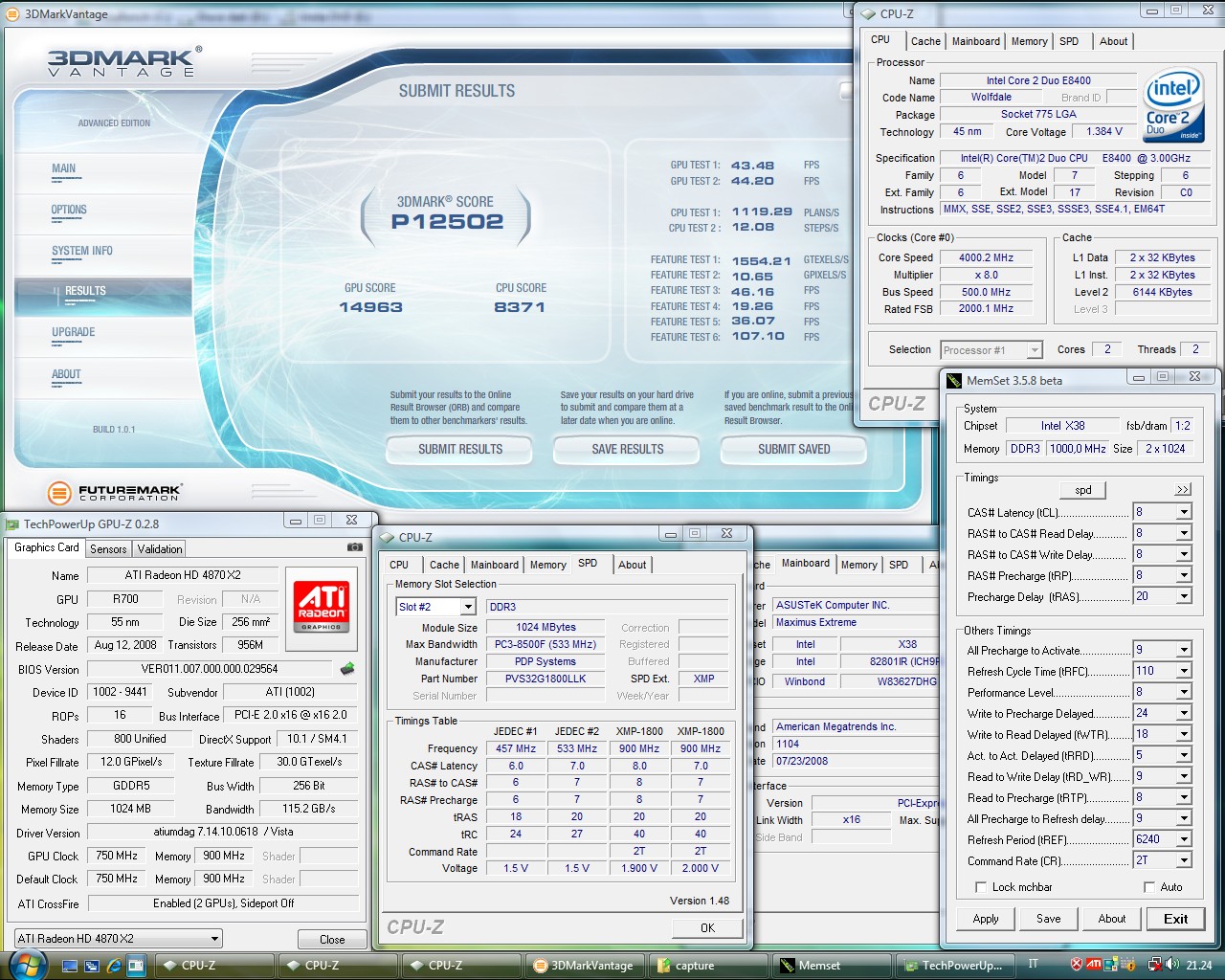Viewport: 1225px width, 980px height.
Task: Click the About button in MemSet
Action: point(1112,919)
